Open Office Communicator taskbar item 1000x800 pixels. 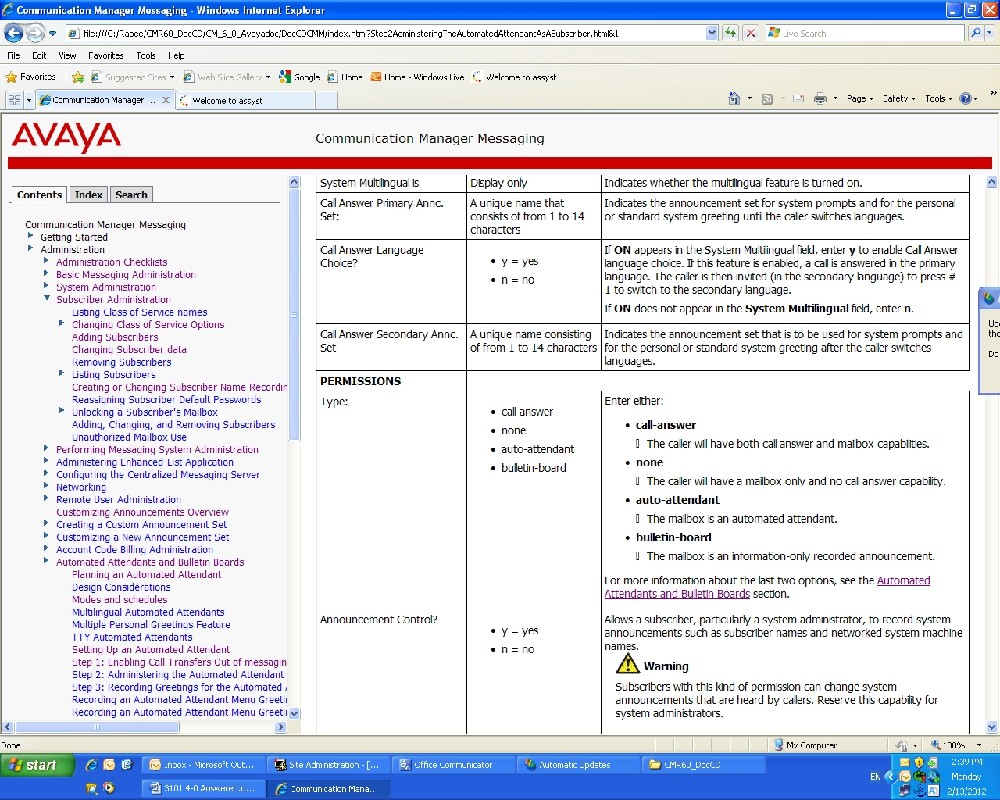pos(452,764)
